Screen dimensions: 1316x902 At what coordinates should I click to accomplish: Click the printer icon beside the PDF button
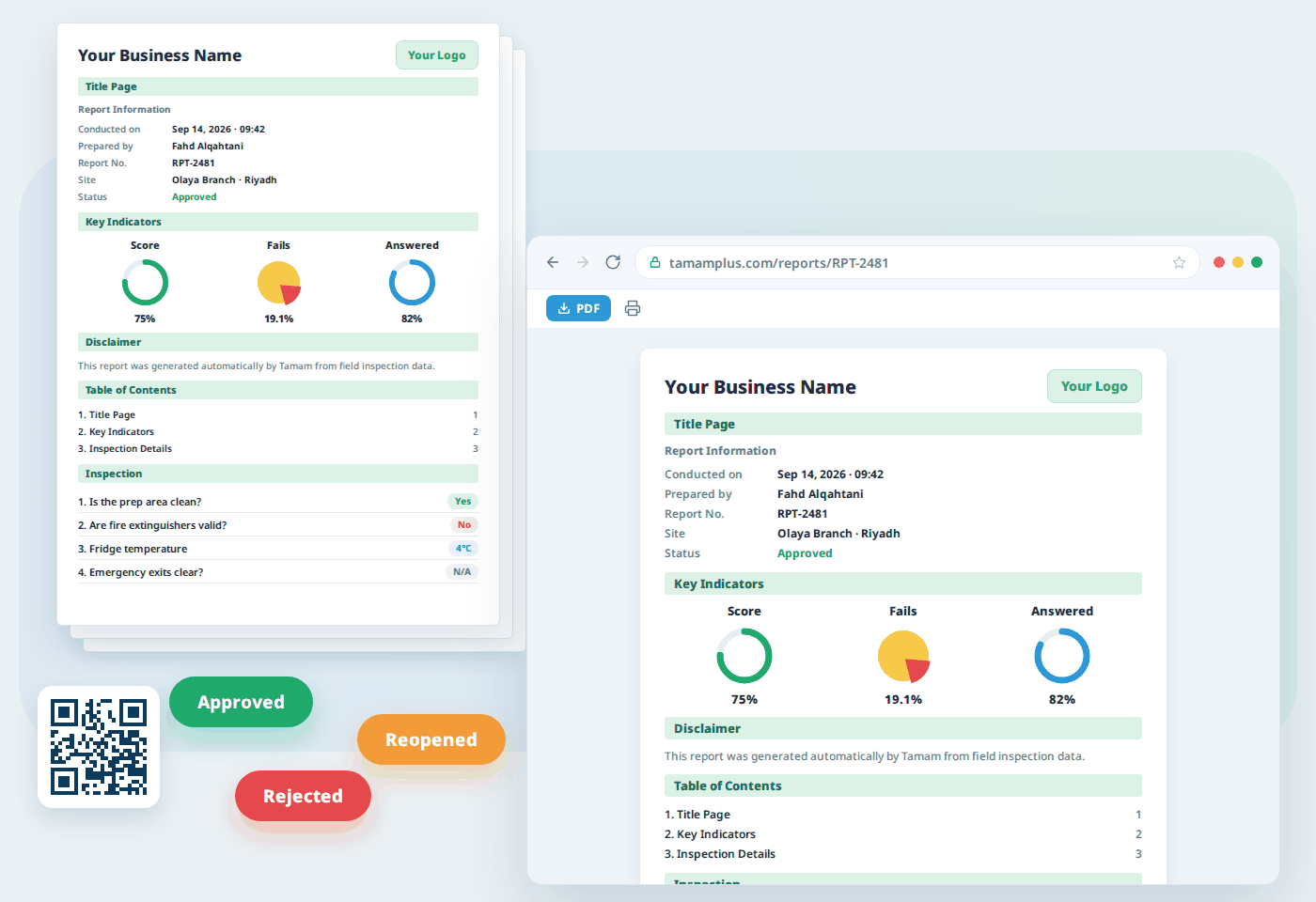pos(633,308)
